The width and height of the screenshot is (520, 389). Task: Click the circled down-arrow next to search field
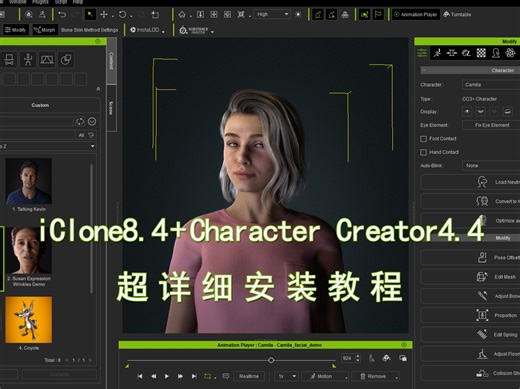point(92,121)
